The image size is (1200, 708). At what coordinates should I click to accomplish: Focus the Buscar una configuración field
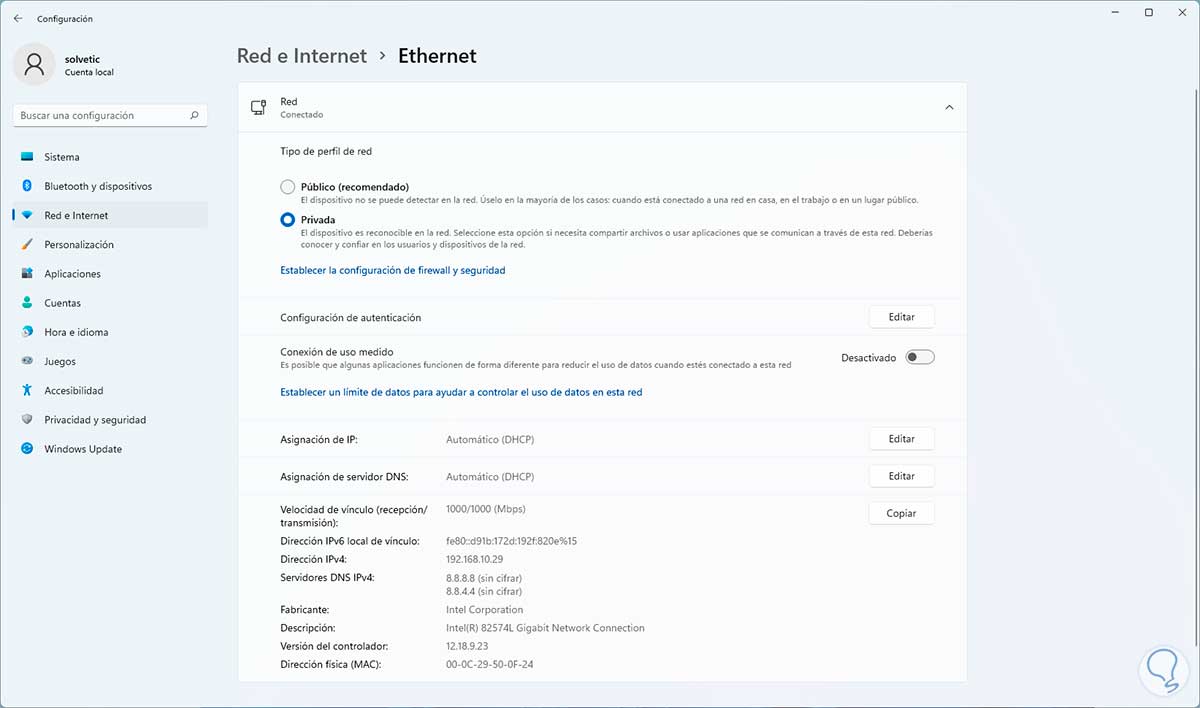click(x=100, y=116)
